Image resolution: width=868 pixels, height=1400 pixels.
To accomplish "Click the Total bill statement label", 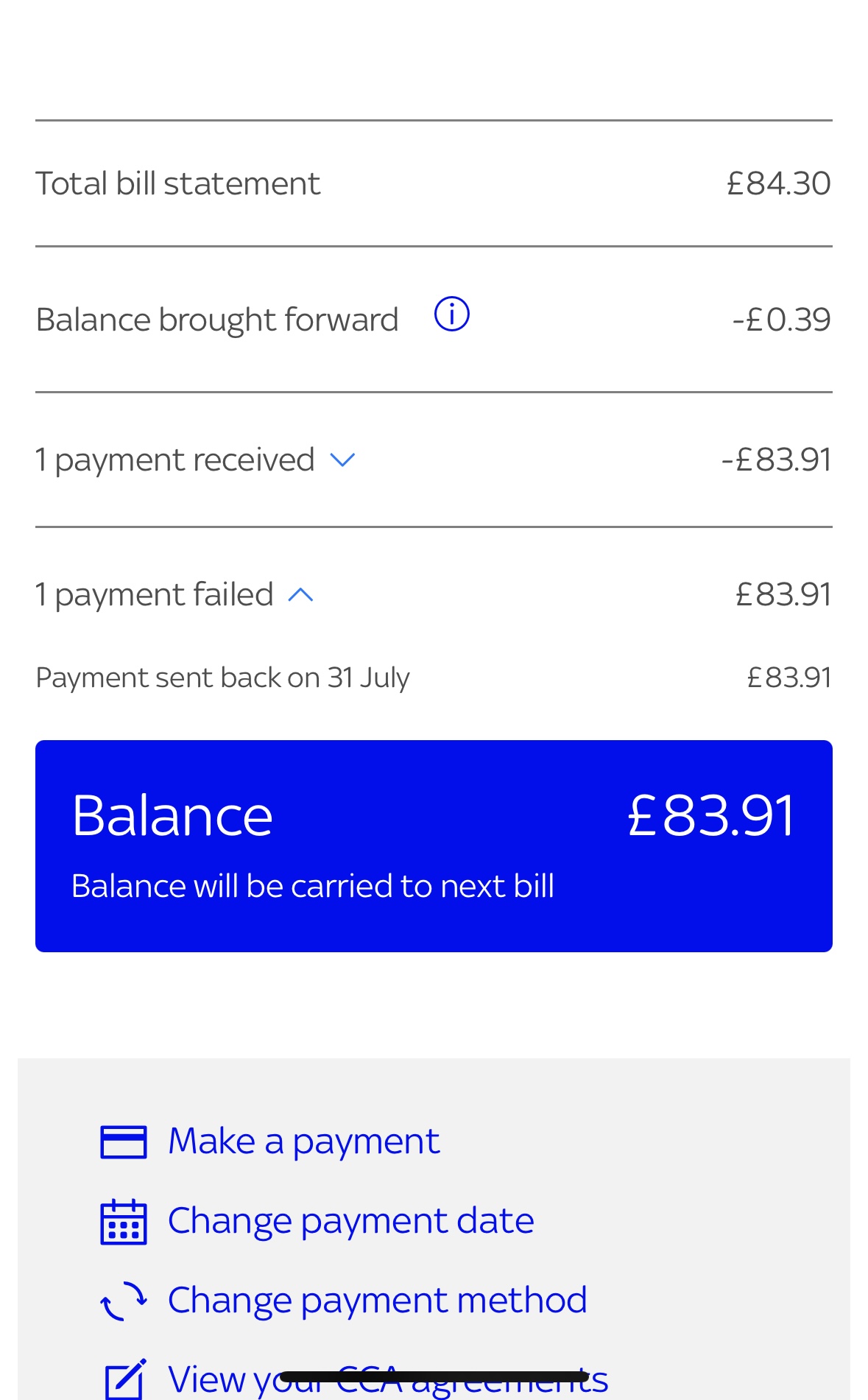I will coord(178,183).
